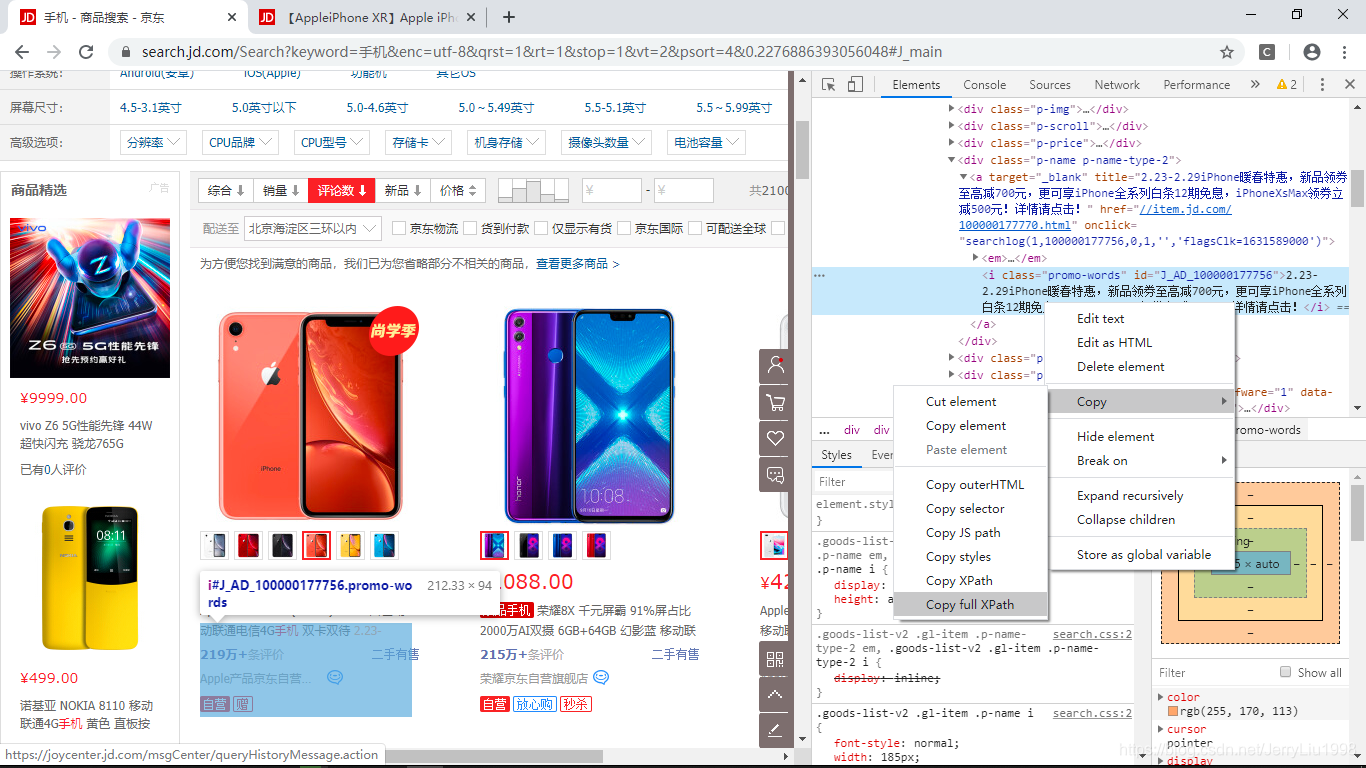Reload the page with the refresh icon

tap(86, 52)
